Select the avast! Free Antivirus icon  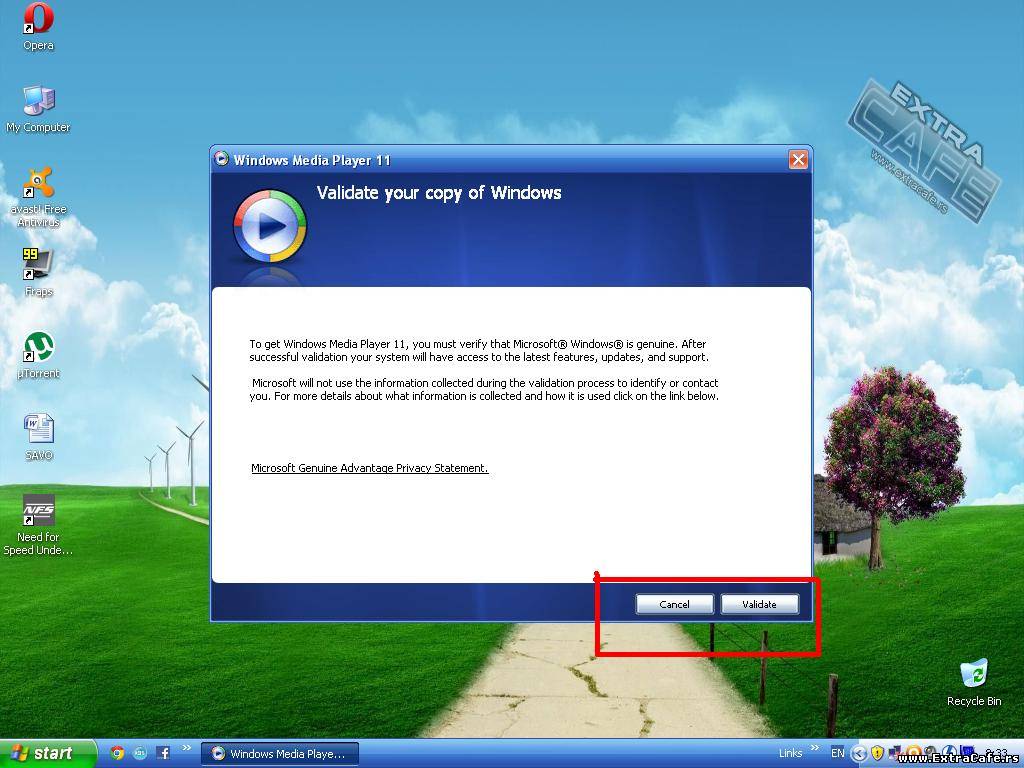(38, 196)
